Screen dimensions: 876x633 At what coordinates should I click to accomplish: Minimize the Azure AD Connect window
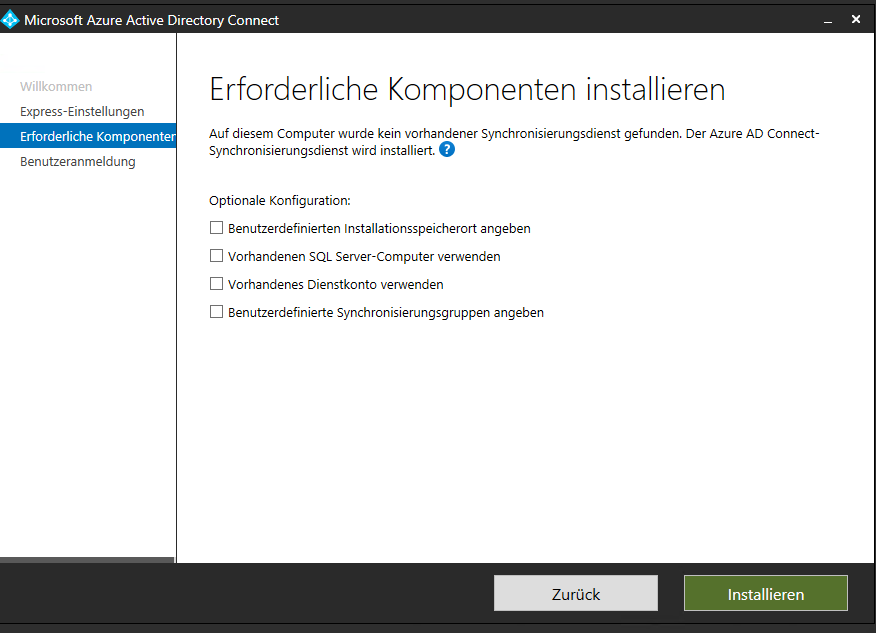coord(828,20)
